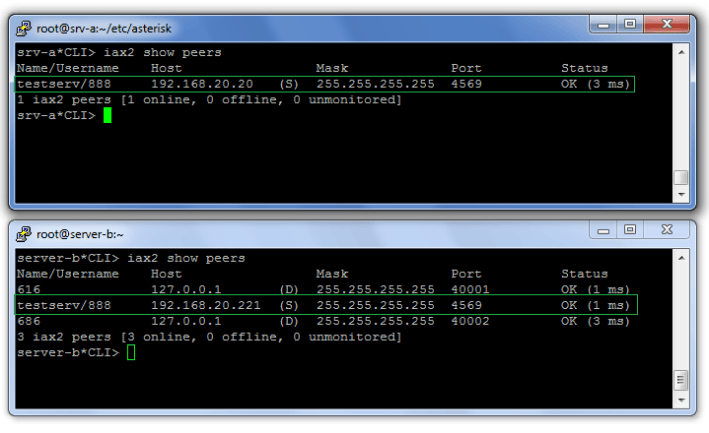Click the Status column header in srv-a
The height and width of the screenshot is (433, 709).
tap(585, 68)
